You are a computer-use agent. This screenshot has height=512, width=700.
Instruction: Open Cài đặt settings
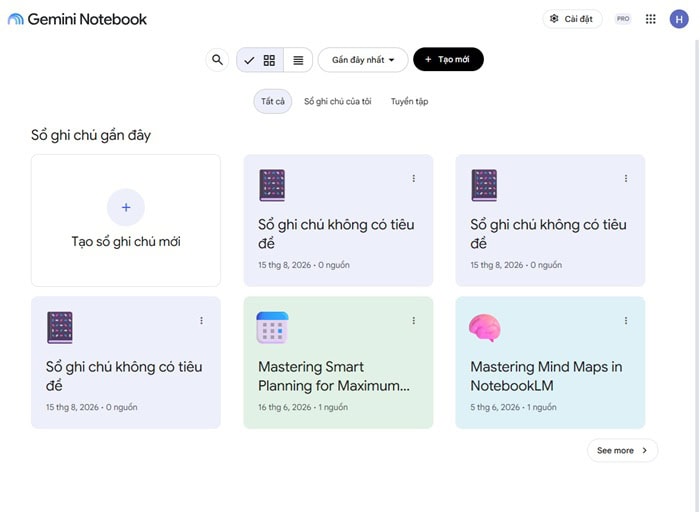[572, 19]
